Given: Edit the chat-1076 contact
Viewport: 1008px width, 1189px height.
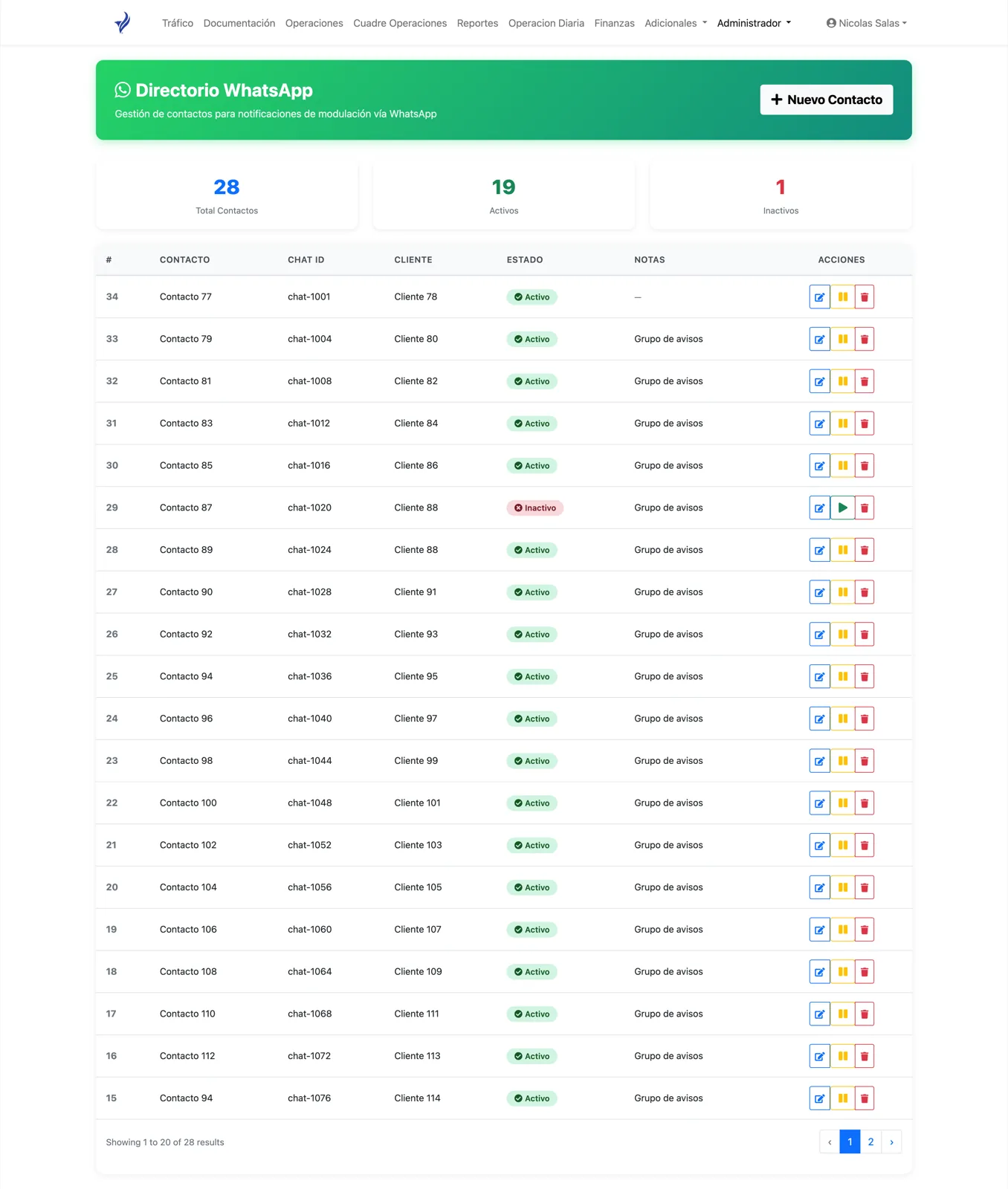Looking at the screenshot, I should [x=819, y=1098].
